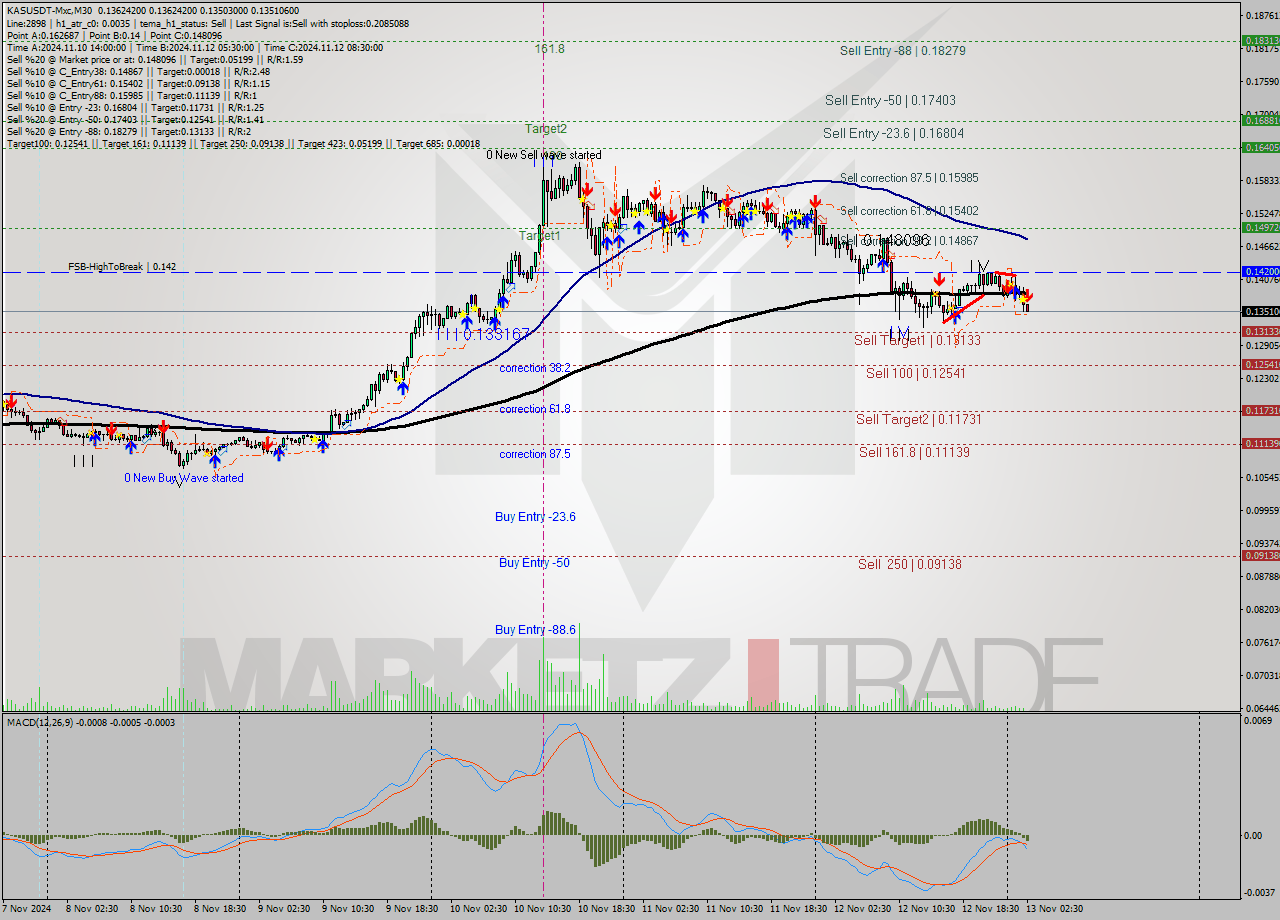Image resolution: width=1280 pixels, height=920 pixels.
Task: Click the green '161.8' label at chart top
Action: point(550,48)
